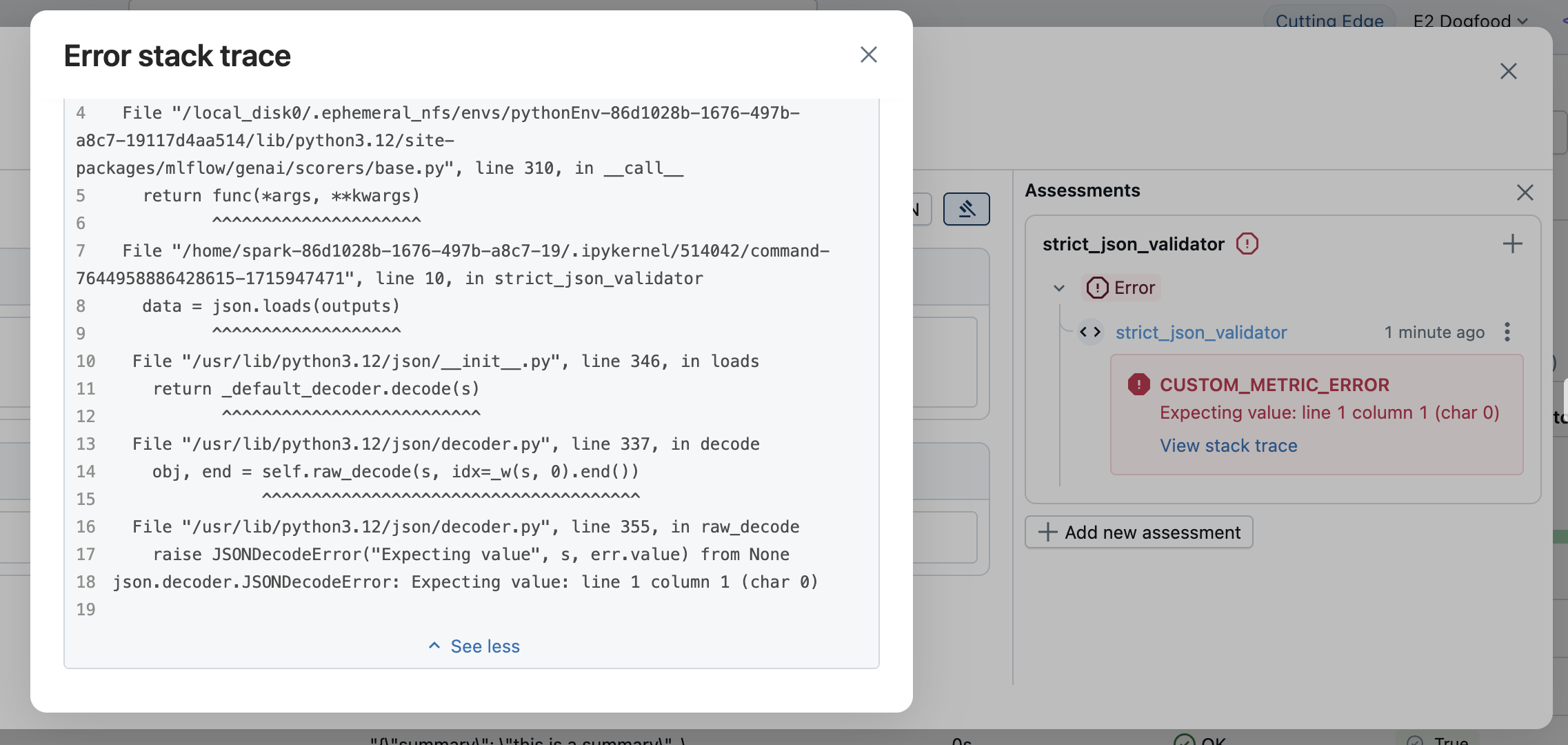The width and height of the screenshot is (1568, 745).
Task: Click the red Error status tag
Action: coord(1122,288)
